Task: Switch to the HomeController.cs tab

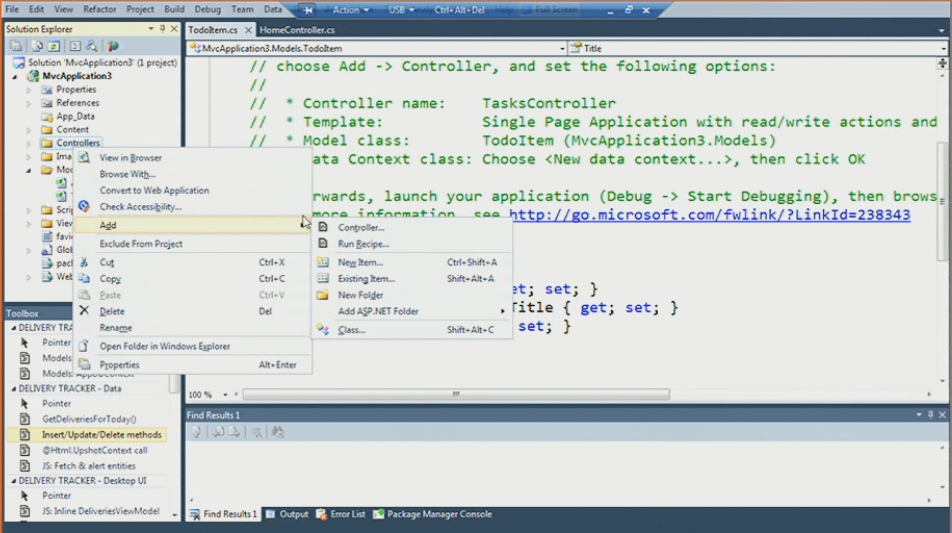Action: [x=297, y=30]
